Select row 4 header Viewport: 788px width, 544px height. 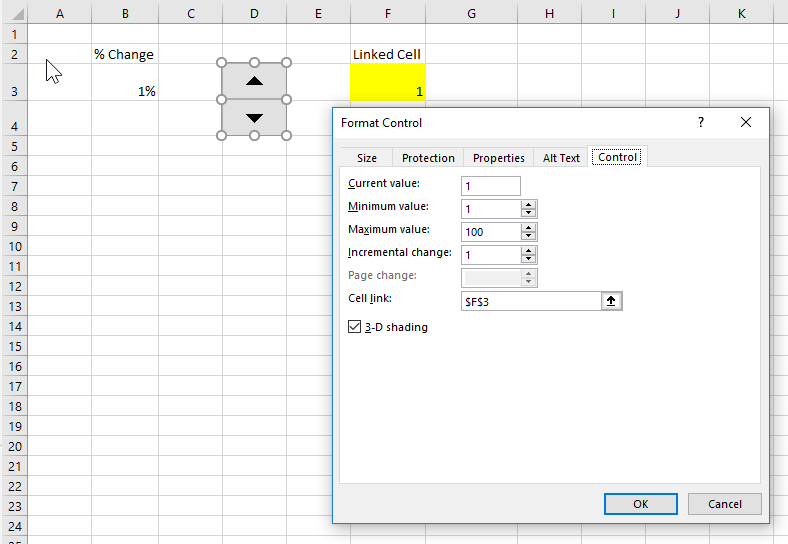tap(15, 118)
